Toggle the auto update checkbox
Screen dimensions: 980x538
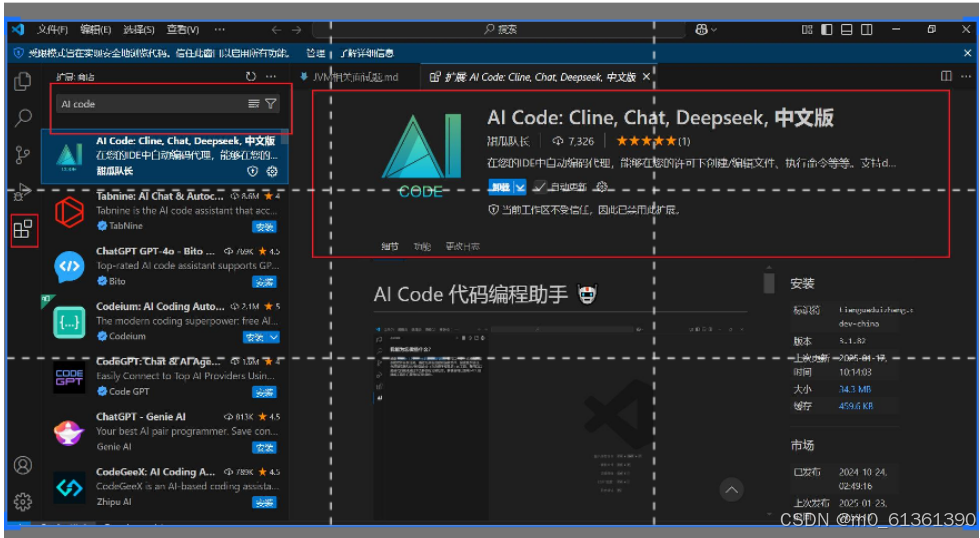tap(540, 186)
